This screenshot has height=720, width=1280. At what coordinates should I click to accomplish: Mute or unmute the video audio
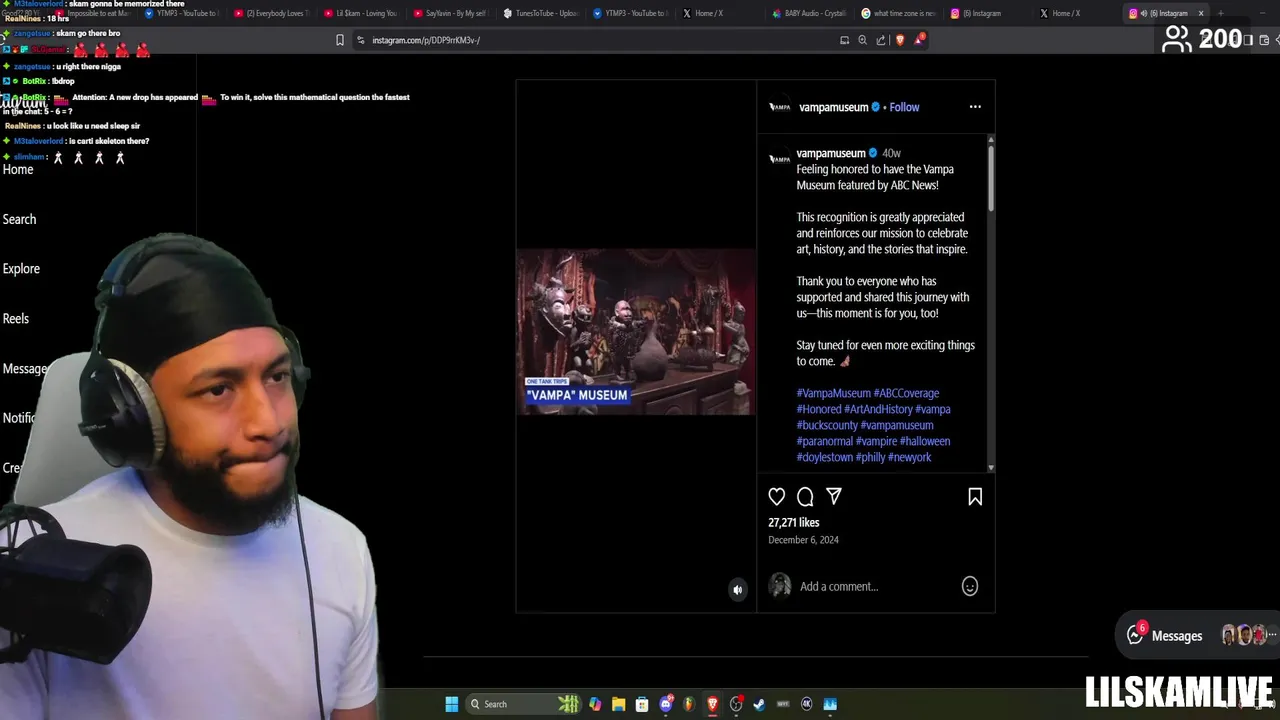click(738, 590)
